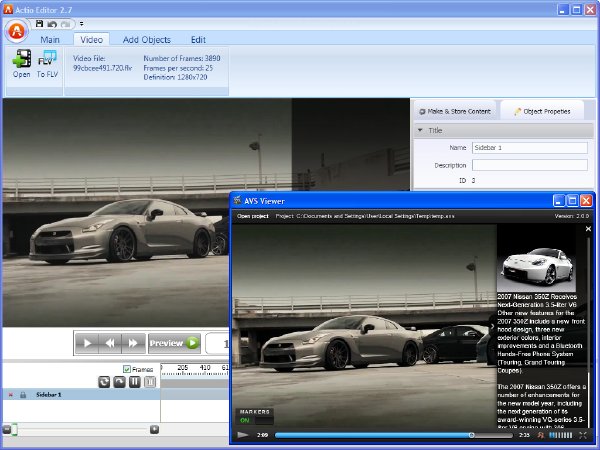Click the Number of Frames: 3890 text

coord(182,58)
